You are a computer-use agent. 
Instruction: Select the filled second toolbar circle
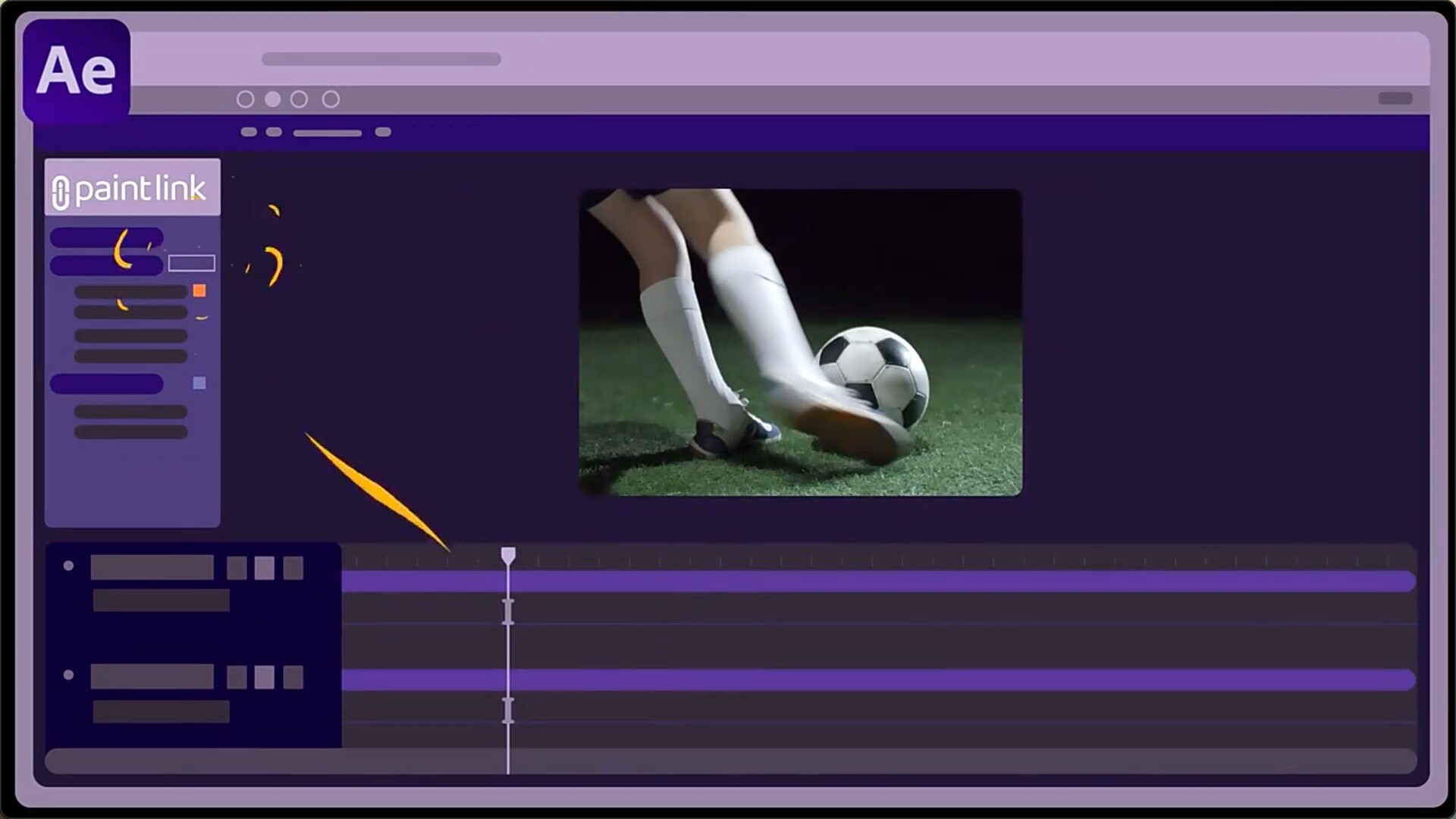click(x=273, y=99)
